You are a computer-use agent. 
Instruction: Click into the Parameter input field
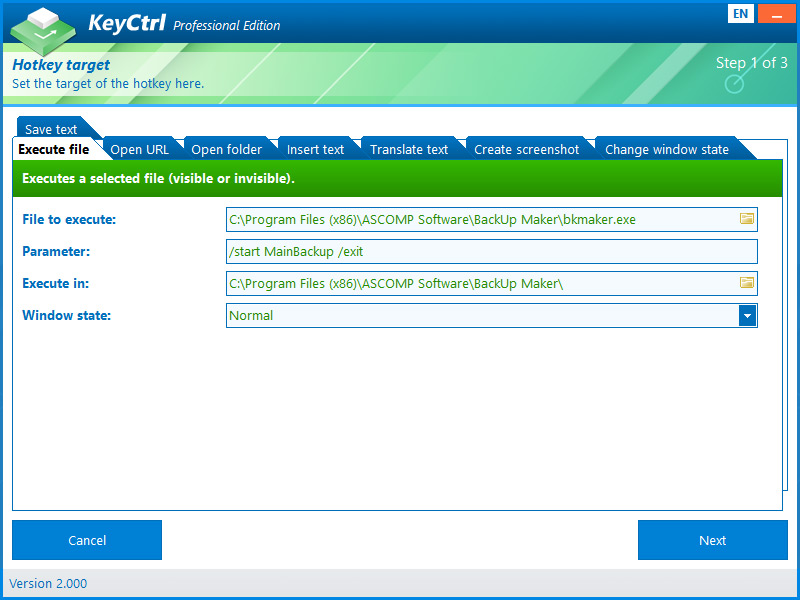[x=491, y=252]
